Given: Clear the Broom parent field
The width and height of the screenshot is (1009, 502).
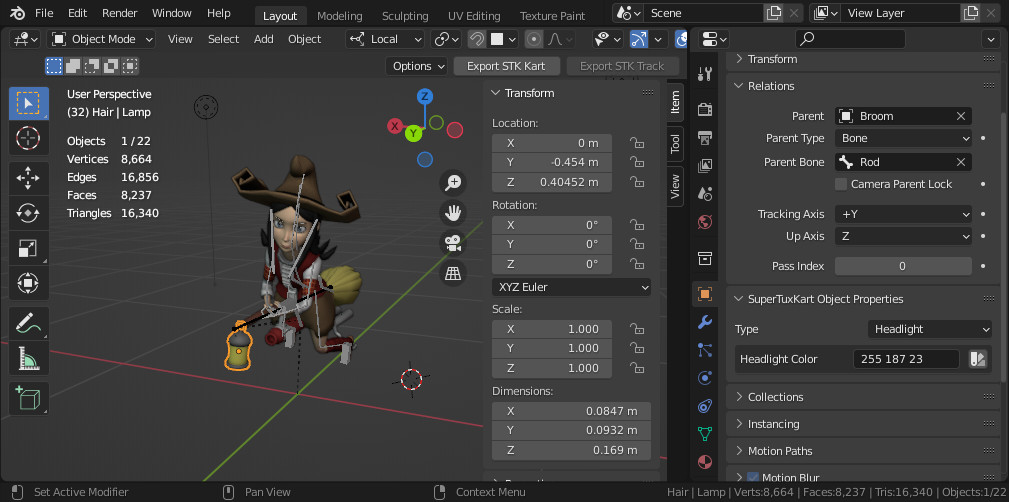Looking at the screenshot, I should [961, 116].
